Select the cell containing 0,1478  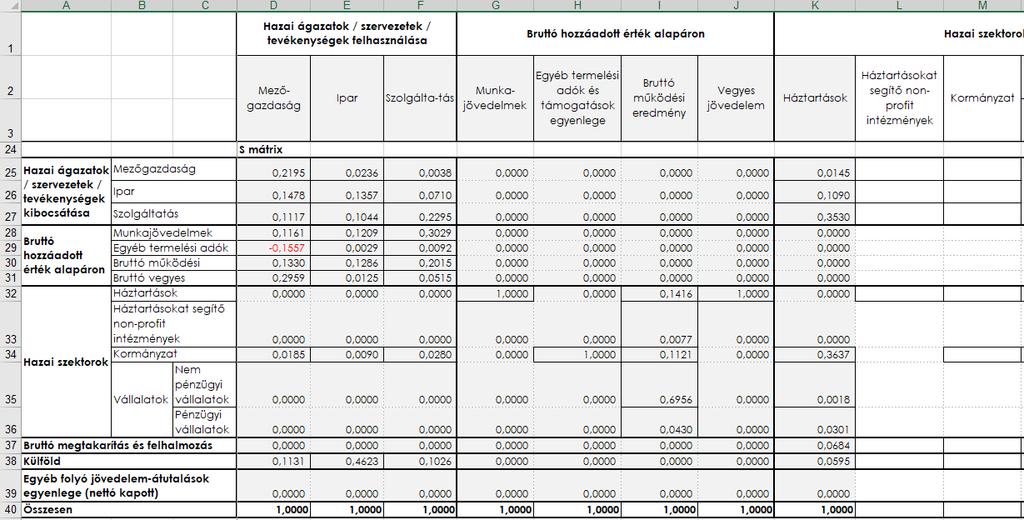point(274,191)
